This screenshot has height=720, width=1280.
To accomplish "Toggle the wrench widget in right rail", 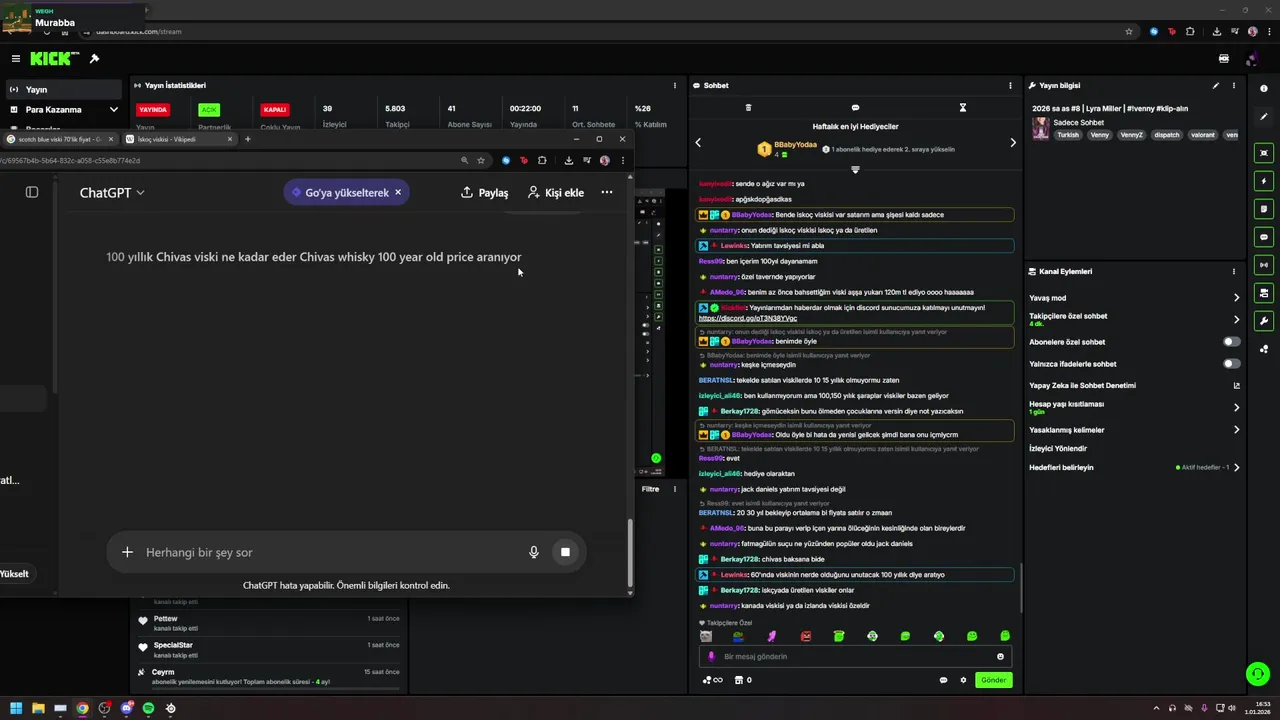I will tap(1264, 321).
